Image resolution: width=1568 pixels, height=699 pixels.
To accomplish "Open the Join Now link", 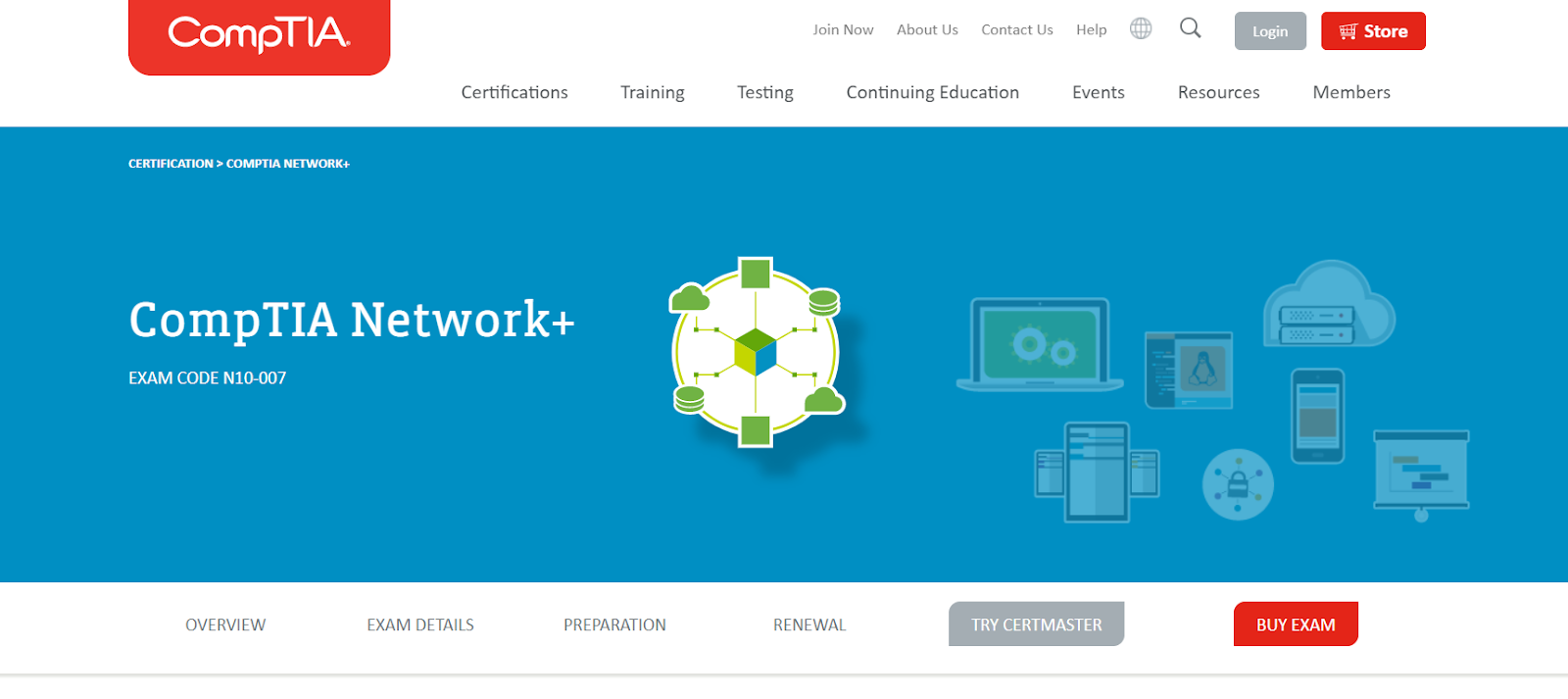I will tap(843, 29).
